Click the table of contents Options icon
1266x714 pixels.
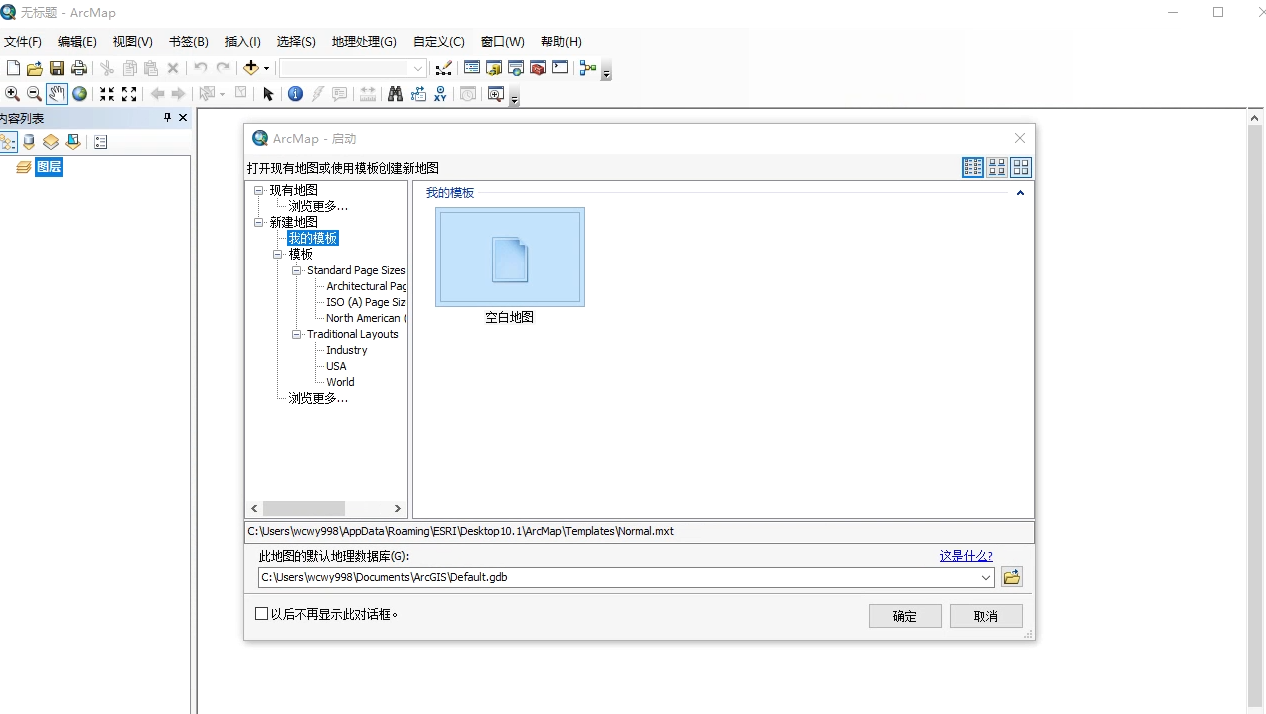coord(101,142)
